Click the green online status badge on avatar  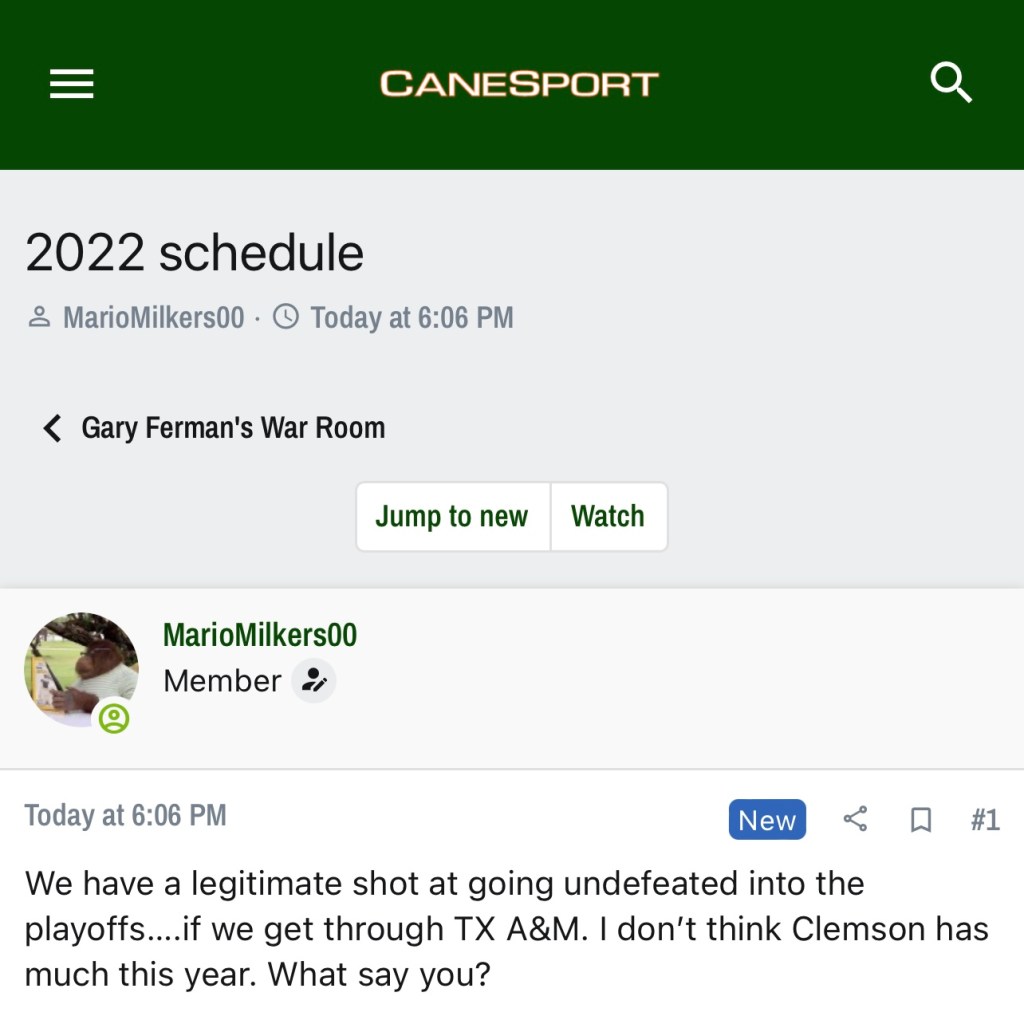click(x=114, y=717)
